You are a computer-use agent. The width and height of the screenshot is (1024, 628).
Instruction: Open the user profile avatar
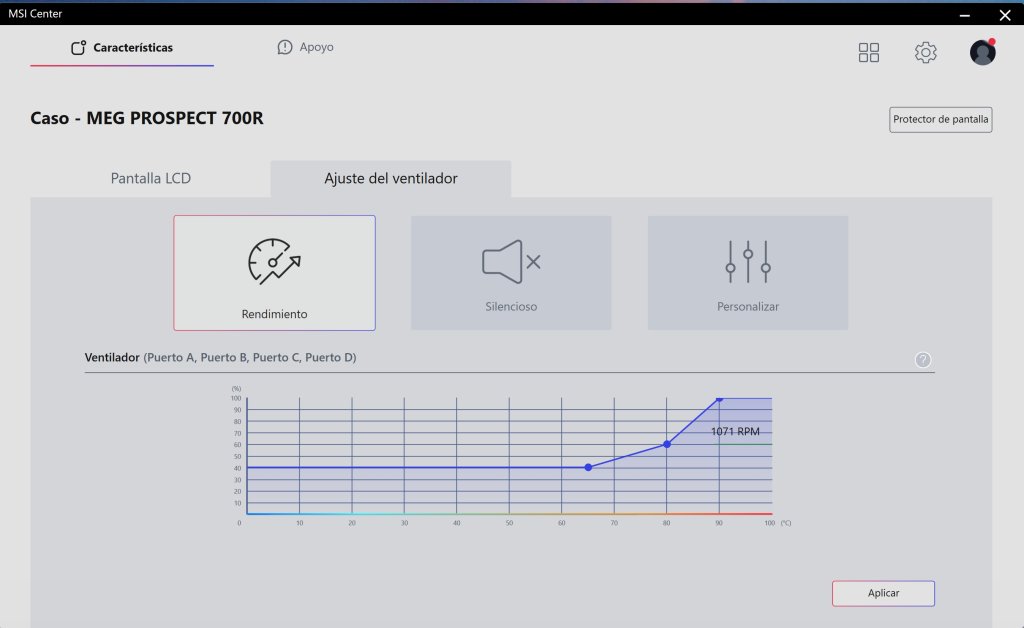click(x=982, y=52)
